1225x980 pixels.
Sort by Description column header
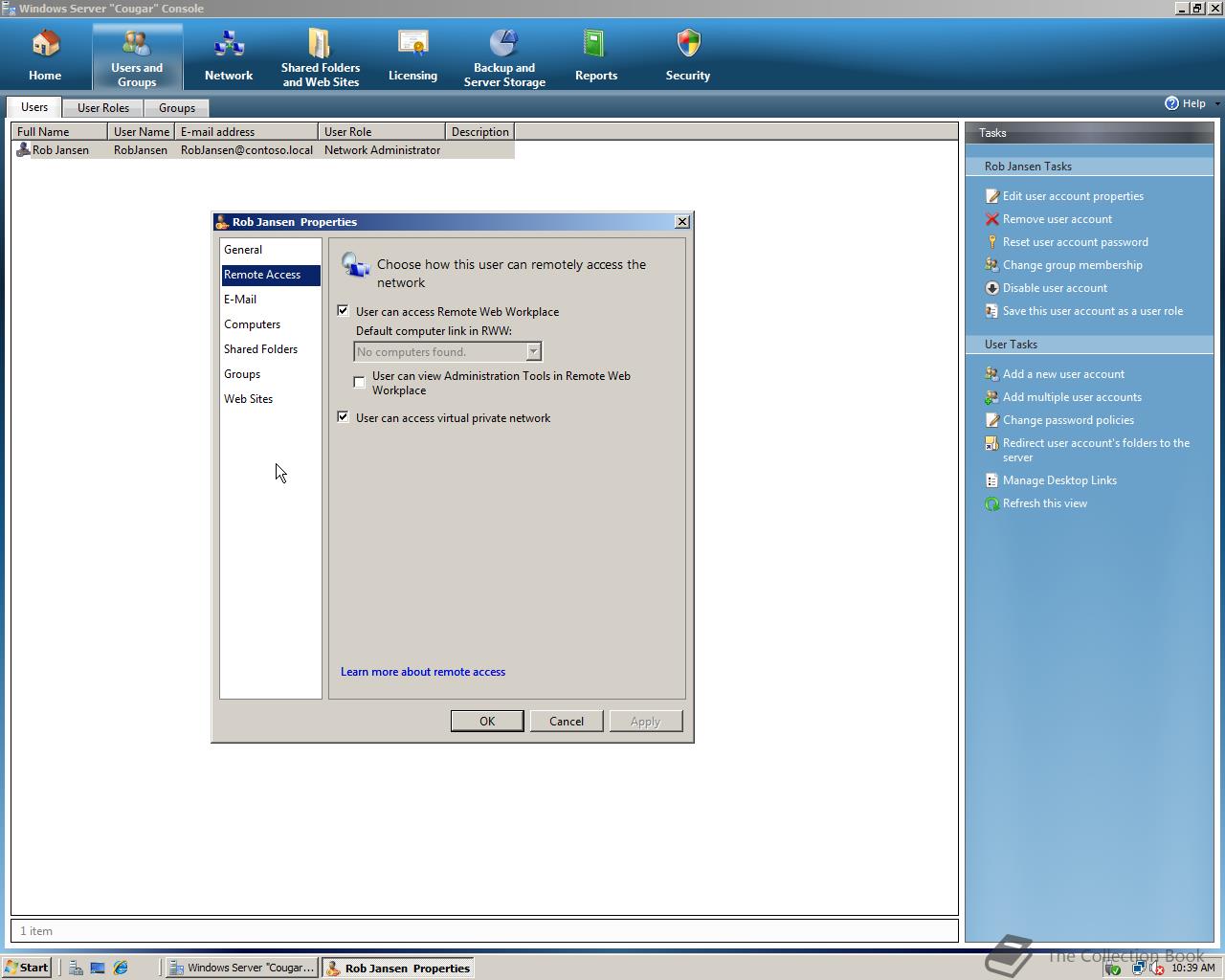[x=480, y=132]
